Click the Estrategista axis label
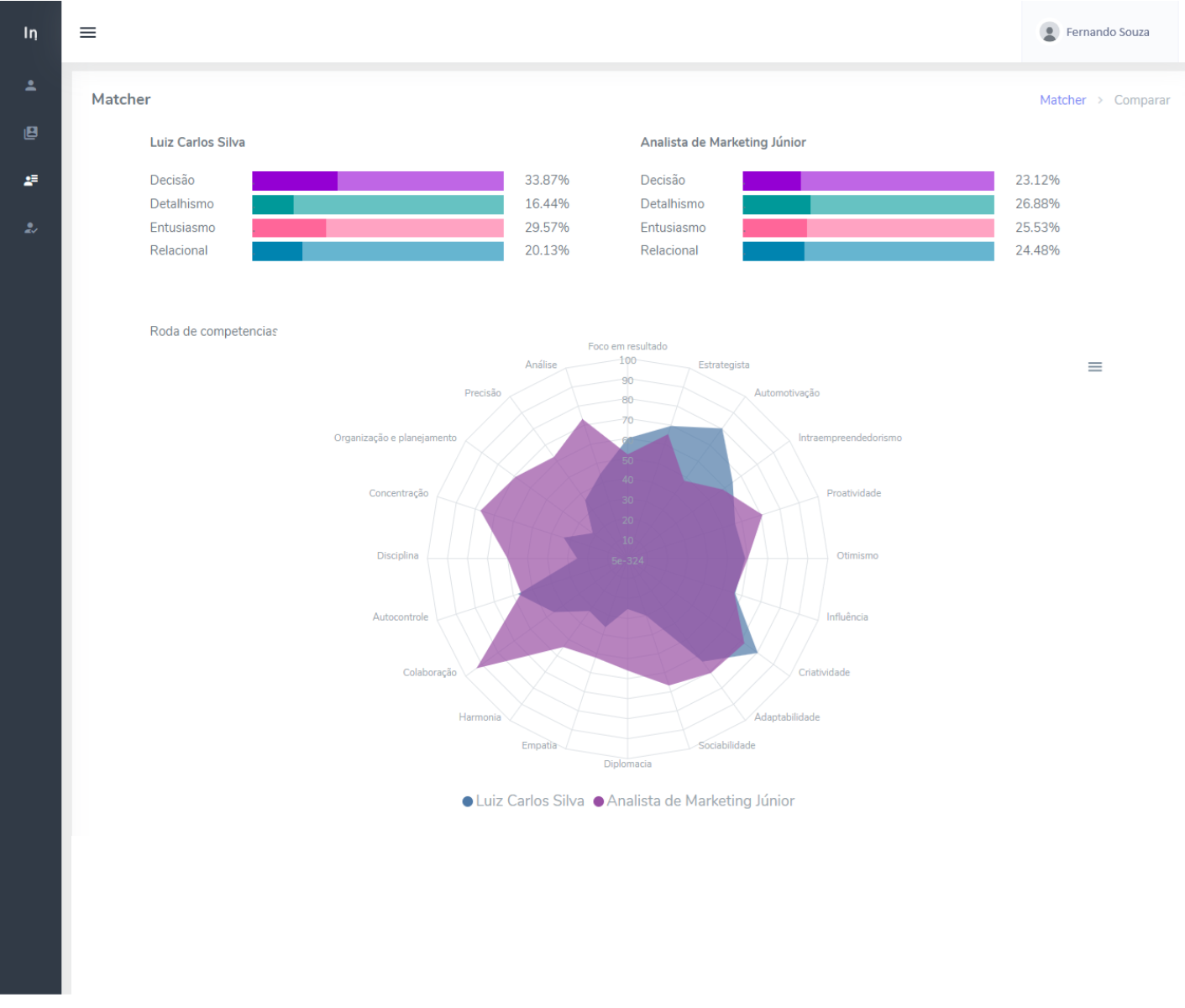This screenshot has width=1185, height=1008. click(724, 365)
